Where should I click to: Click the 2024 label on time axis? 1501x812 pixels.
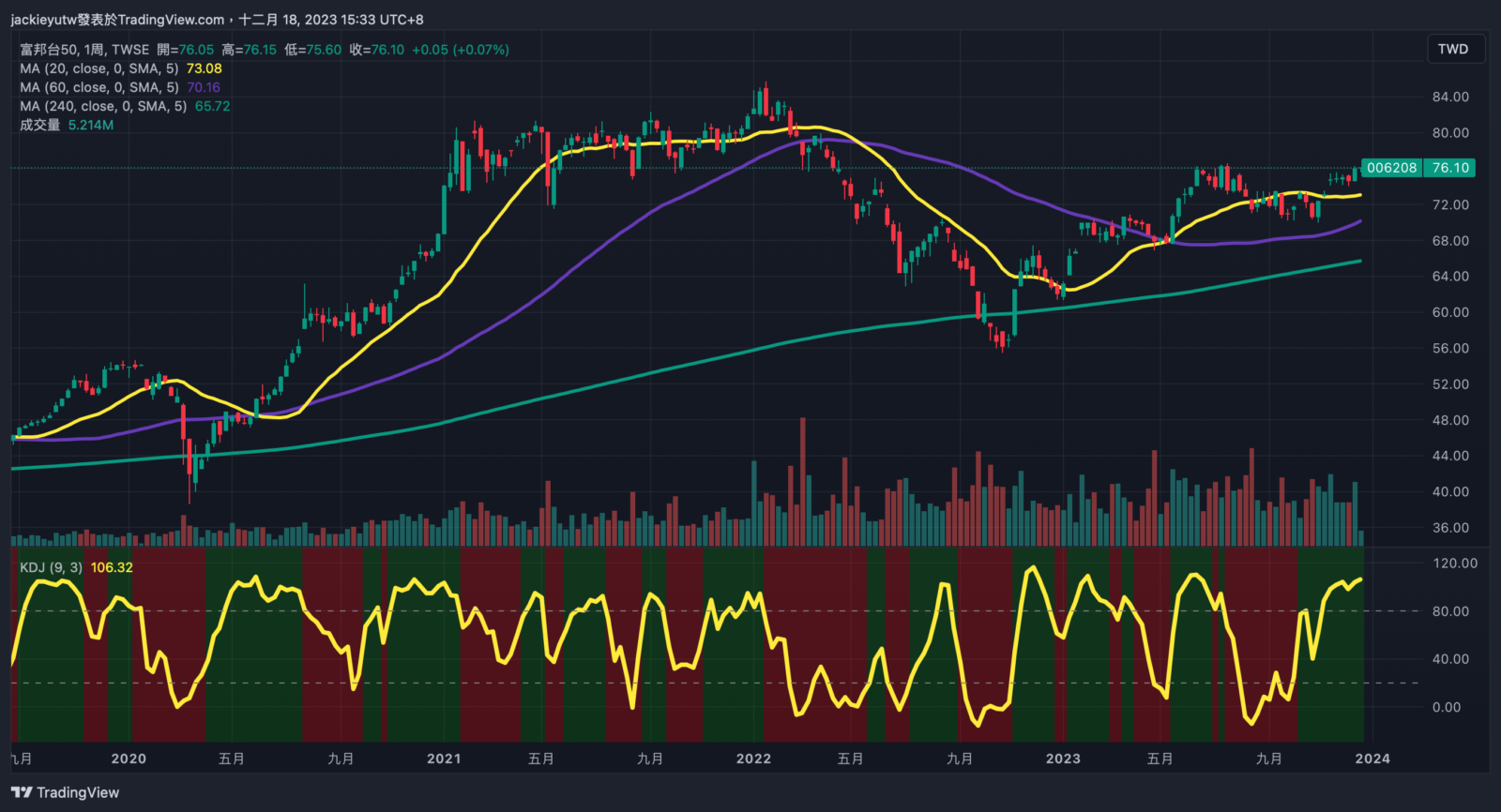point(1372,759)
